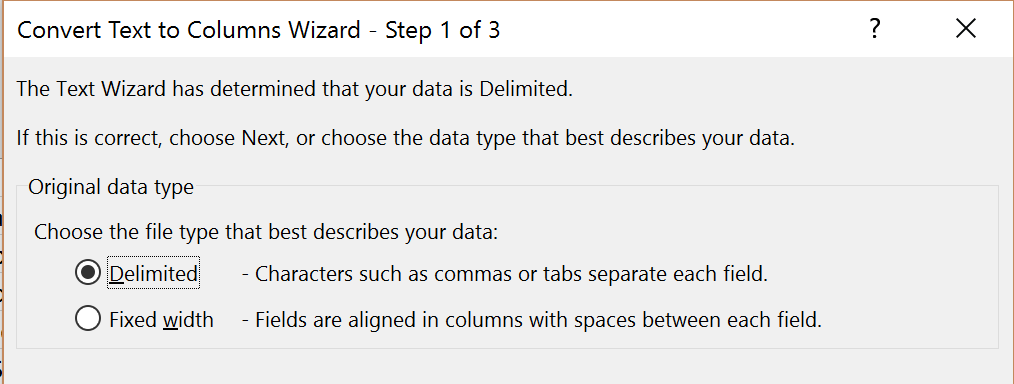Click the word Characters in the Delimited description
The height and width of the screenshot is (384, 1014).
click(305, 274)
